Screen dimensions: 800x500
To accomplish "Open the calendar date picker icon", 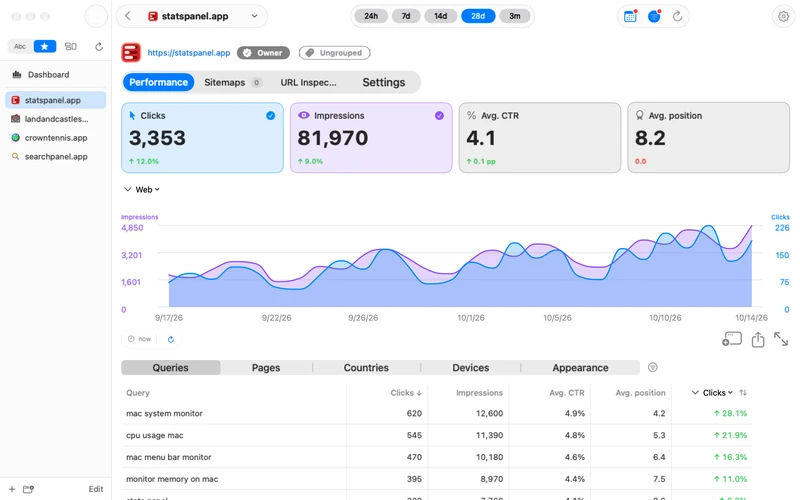I will pyautogui.click(x=631, y=16).
